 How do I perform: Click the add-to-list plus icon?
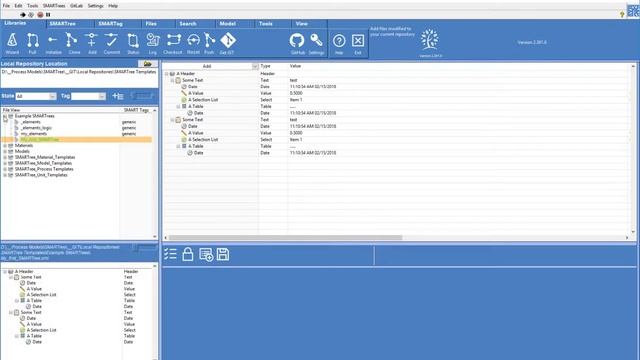tap(118, 96)
